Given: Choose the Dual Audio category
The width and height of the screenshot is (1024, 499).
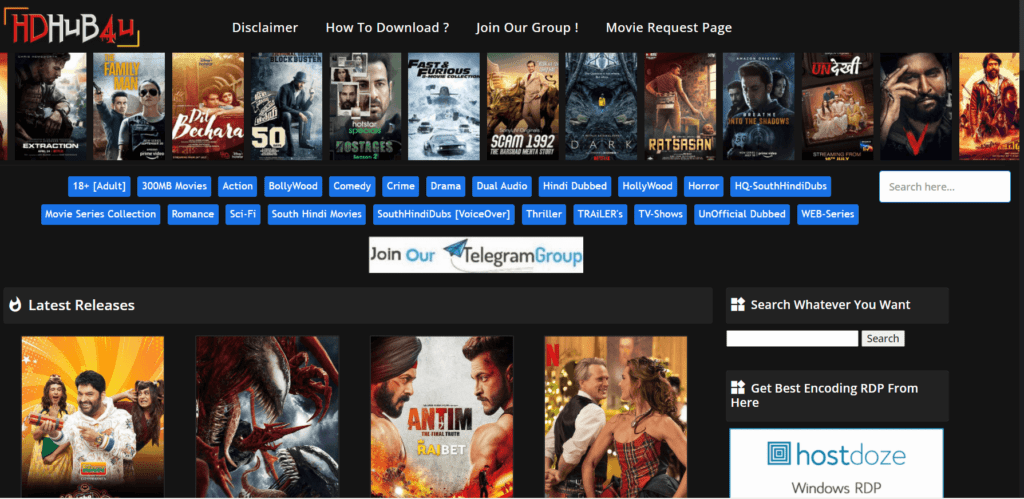Looking at the screenshot, I should pyautogui.click(x=502, y=186).
